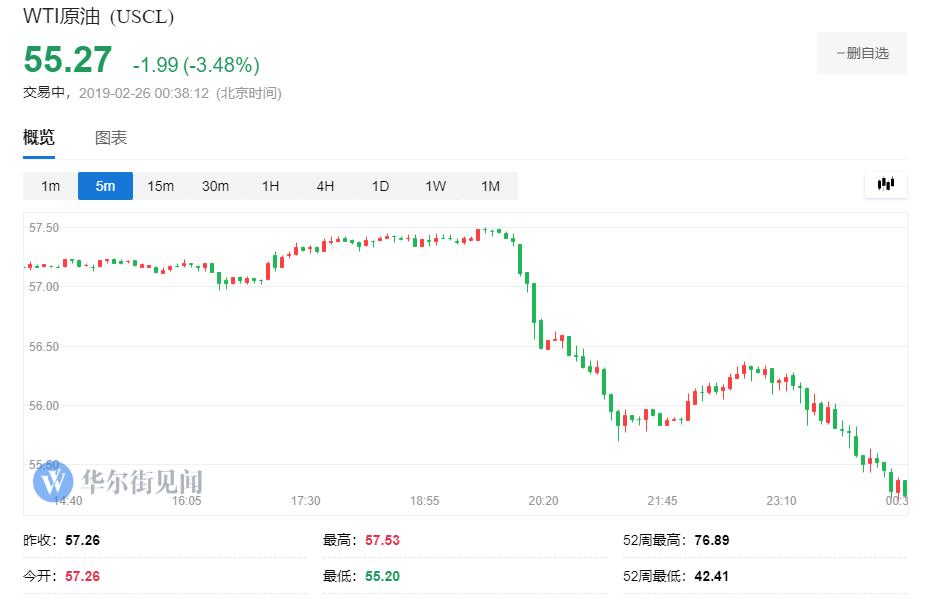This screenshot has height=615, width=928.
Task: Select the 30m timeframe
Action: (x=215, y=186)
